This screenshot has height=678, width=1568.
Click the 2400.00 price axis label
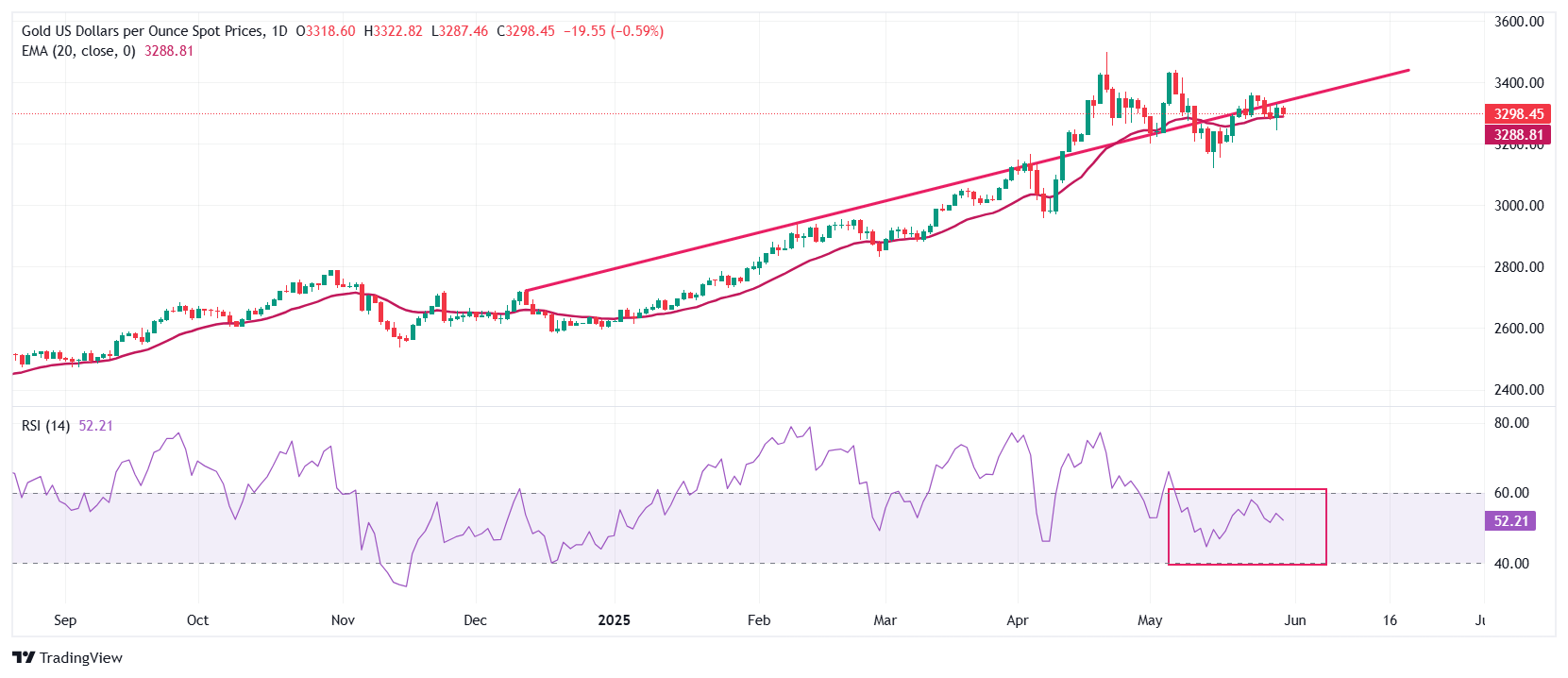(1519, 390)
